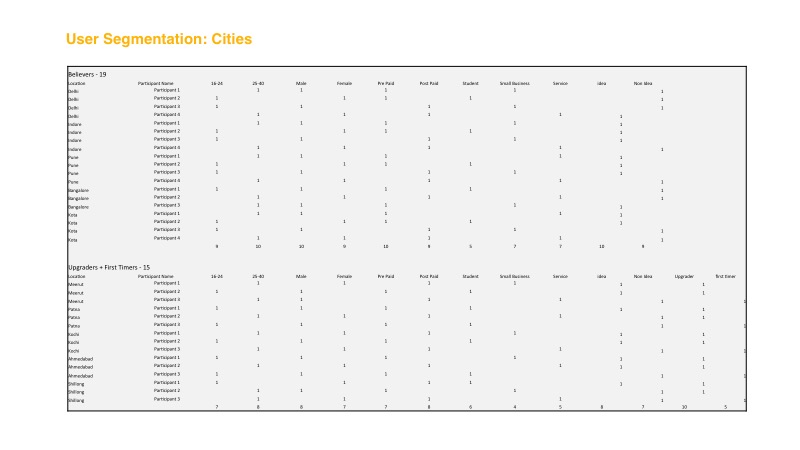The width and height of the screenshot is (800, 450).
Task: Select the first Shillong location cell
Action: [x=76, y=383]
